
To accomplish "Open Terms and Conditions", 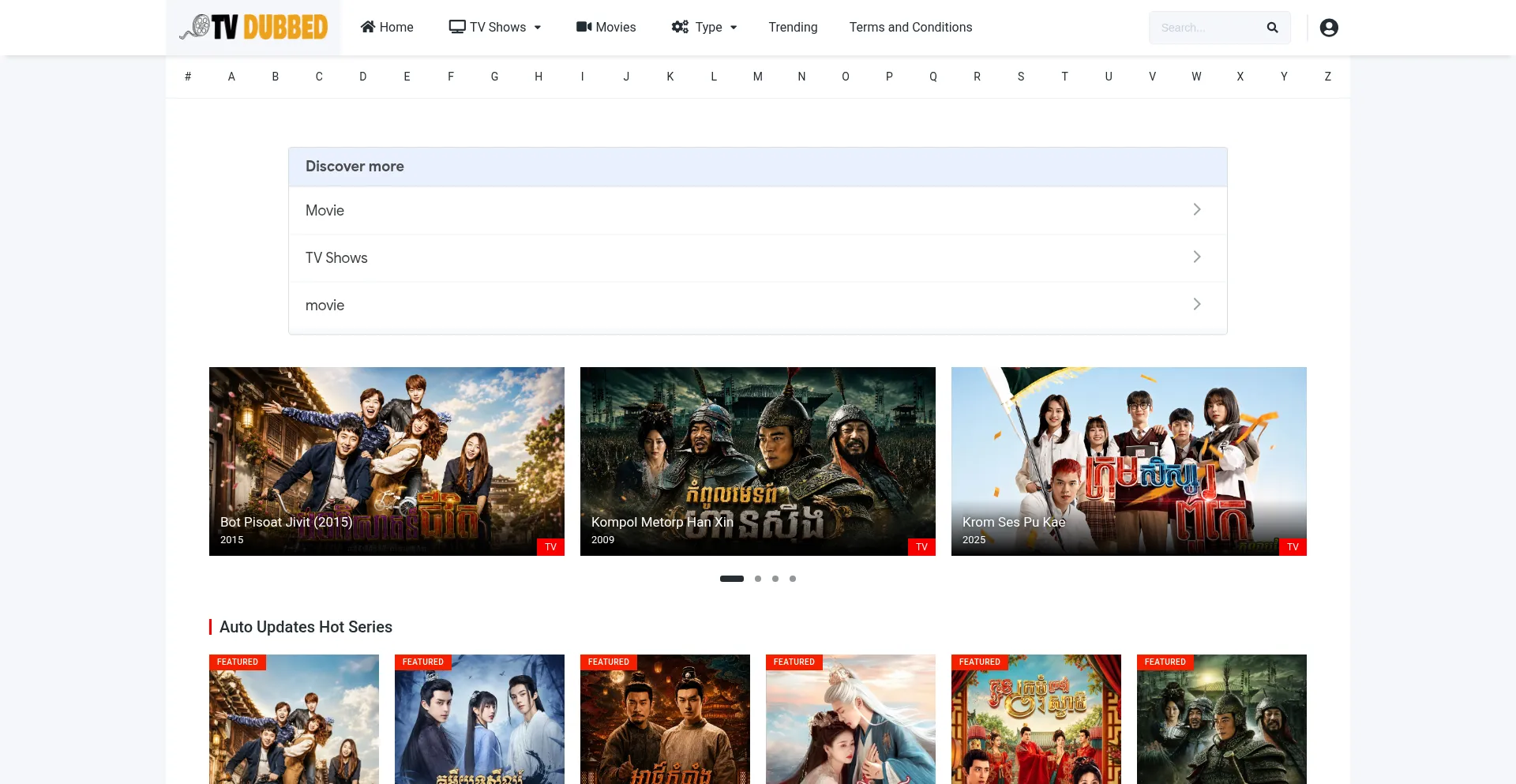I will (x=910, y=27).
